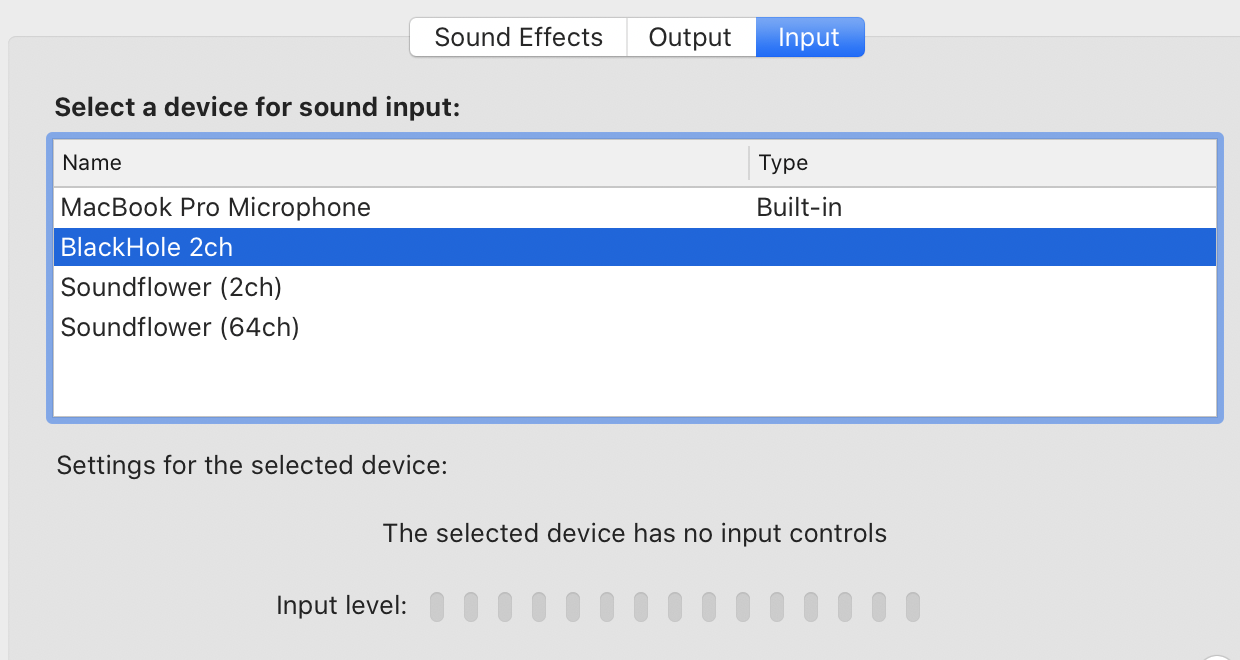Choose the BlackHole 2ch input device
1240x660 pixels.
[x=147, y=247]
